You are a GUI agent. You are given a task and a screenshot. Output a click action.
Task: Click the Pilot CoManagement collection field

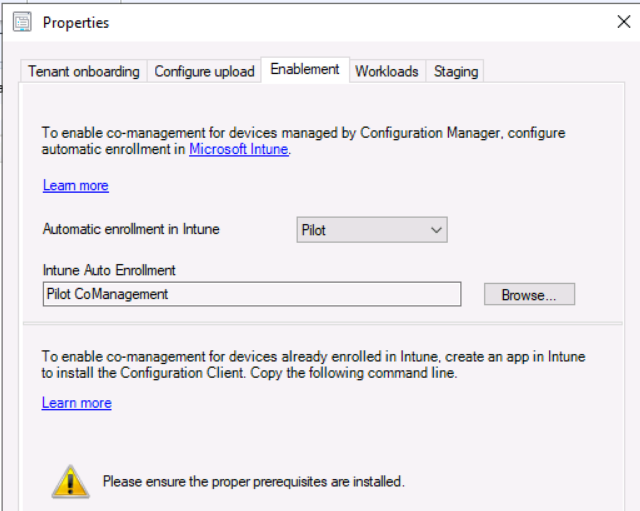pyautogui.click(x=252, y=294)
